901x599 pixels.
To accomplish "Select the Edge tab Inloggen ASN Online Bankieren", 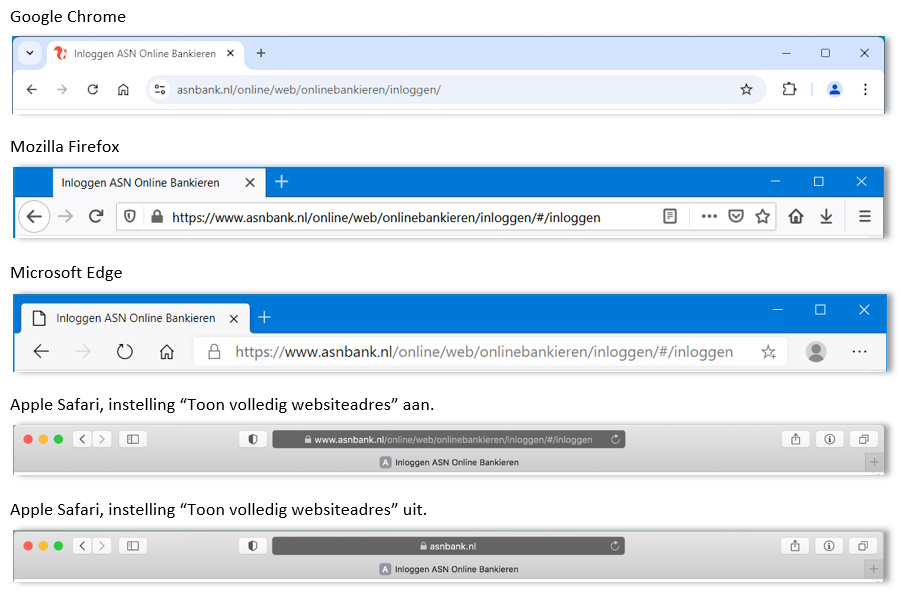I will pyautogui.click(x=136, y=318).
